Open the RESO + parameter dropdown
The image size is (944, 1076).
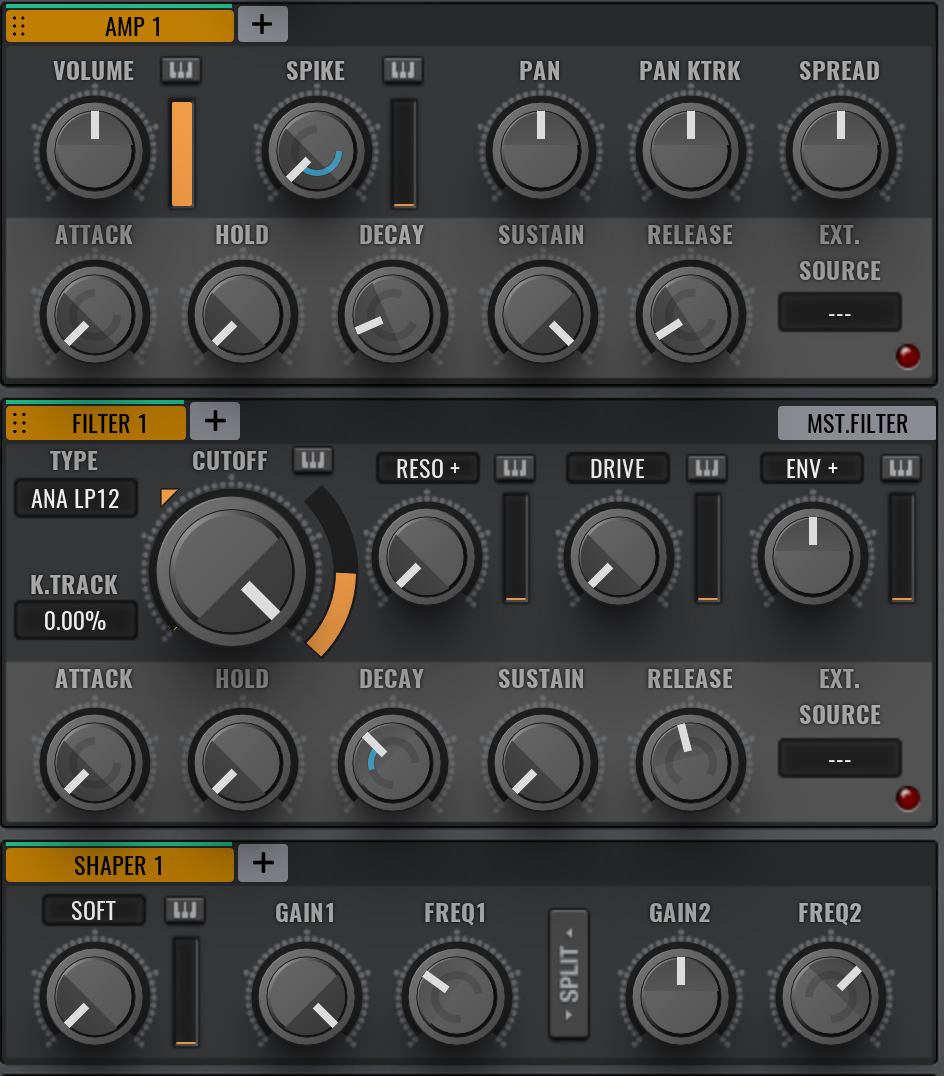[x=427, y=469]
